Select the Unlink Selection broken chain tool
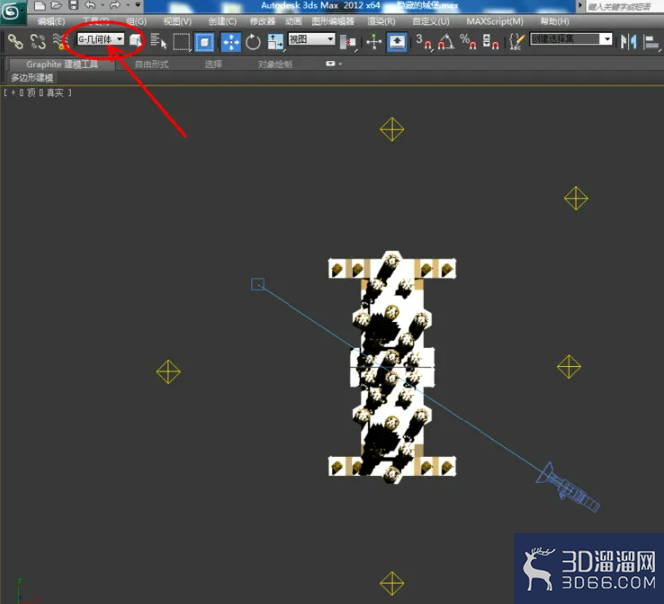 point(38,42)
